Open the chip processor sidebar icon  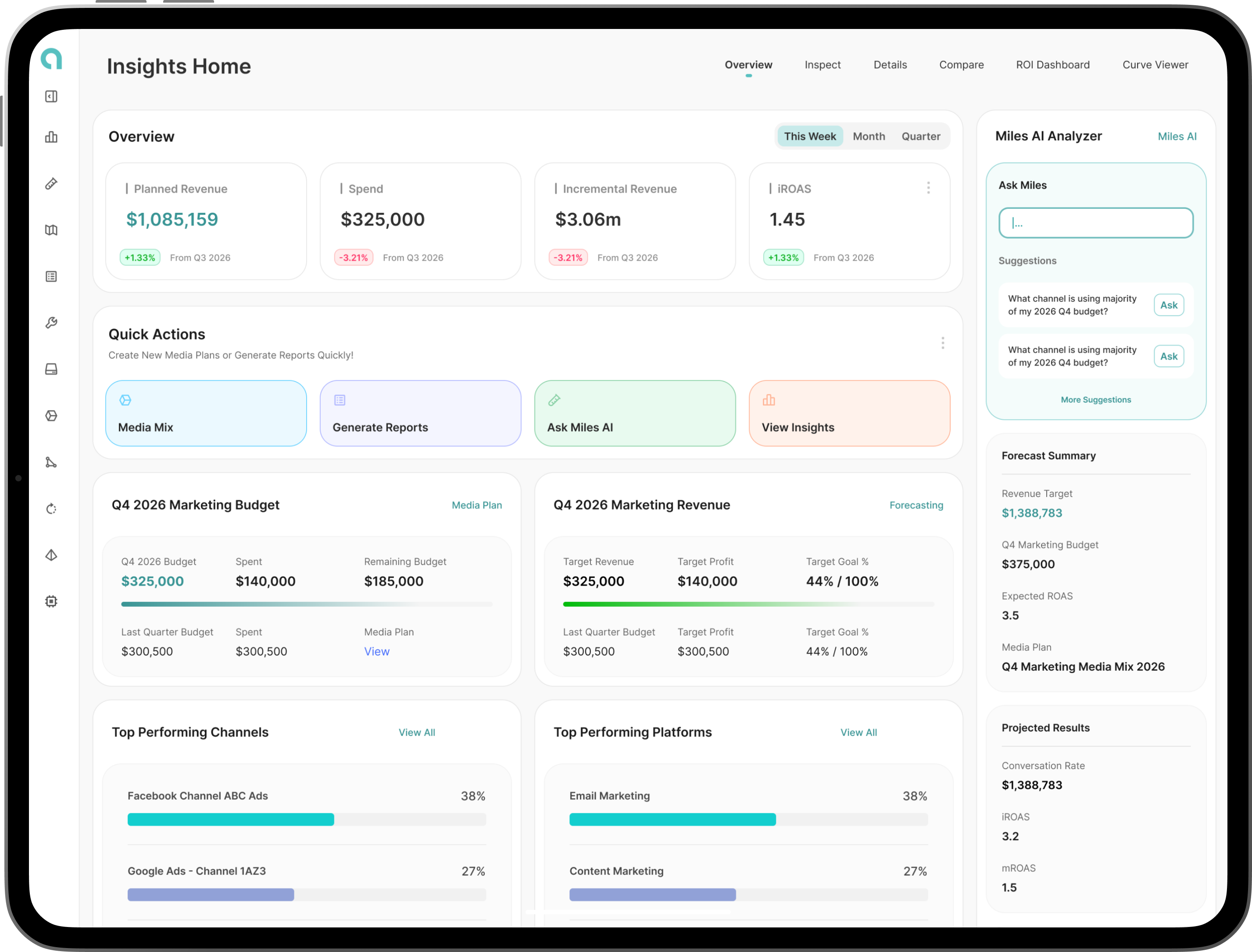[51, 601]
